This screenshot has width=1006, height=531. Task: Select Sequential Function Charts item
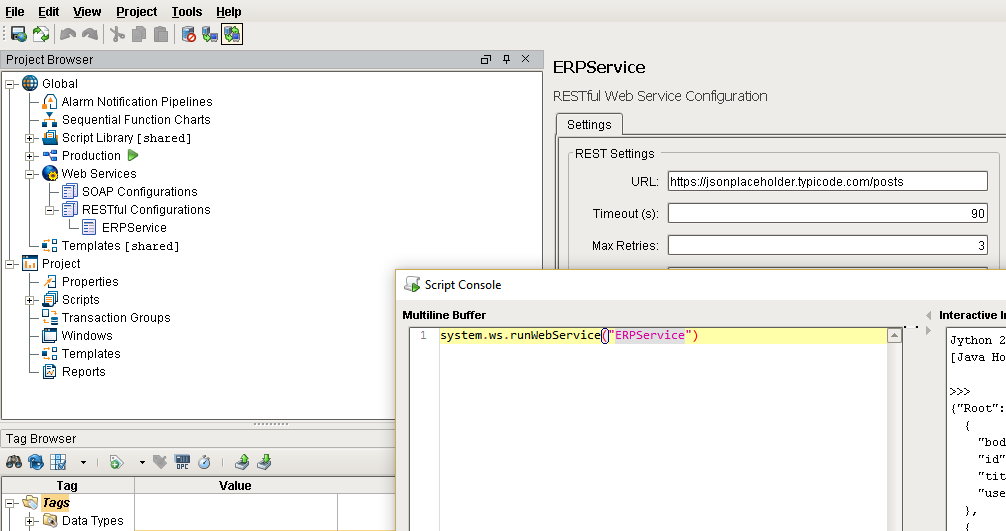pyautogui.click(x=136, y=119)
